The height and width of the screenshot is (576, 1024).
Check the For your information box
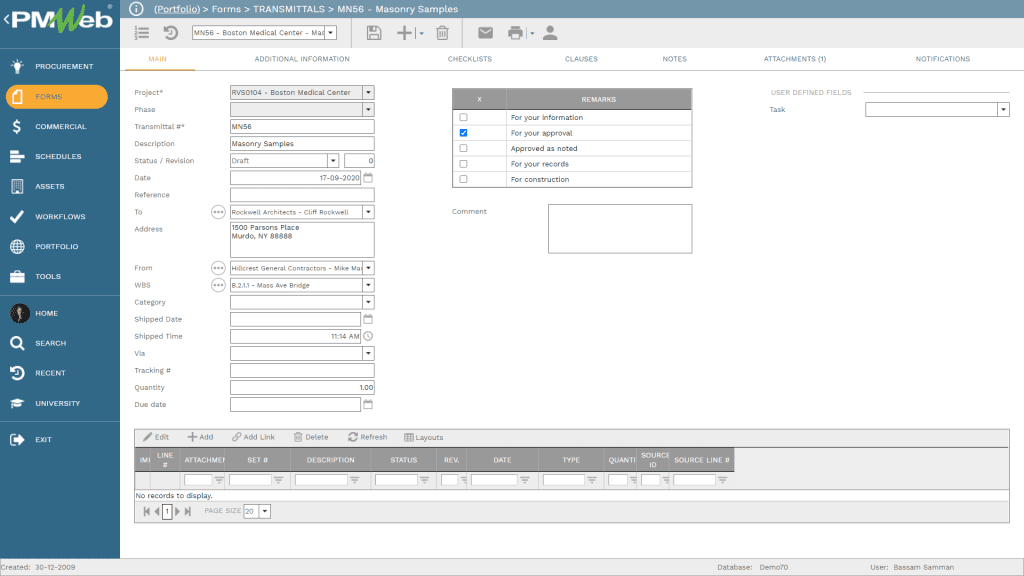(464, 118)
